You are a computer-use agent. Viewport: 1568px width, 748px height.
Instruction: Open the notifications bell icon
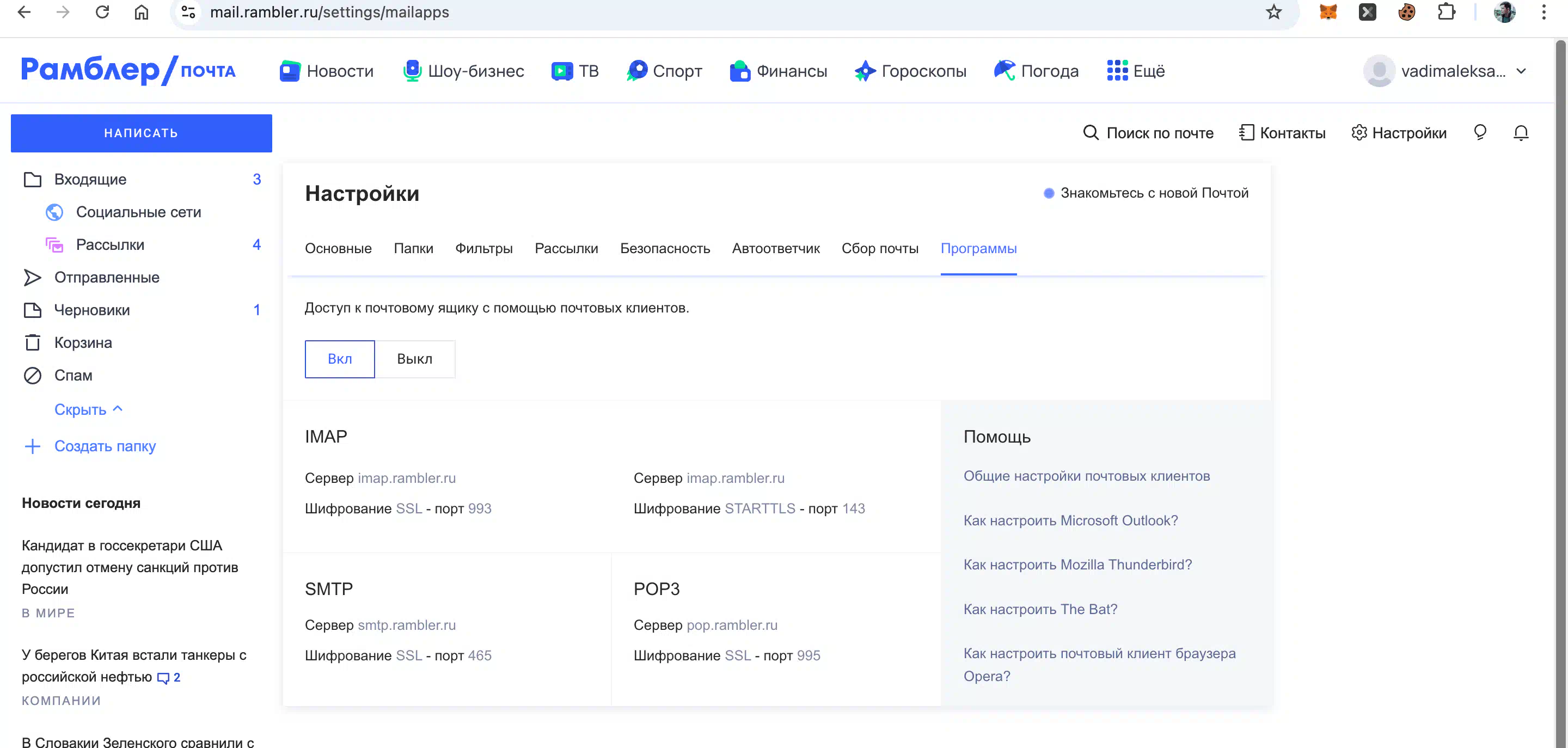[x=1521, y=133]
